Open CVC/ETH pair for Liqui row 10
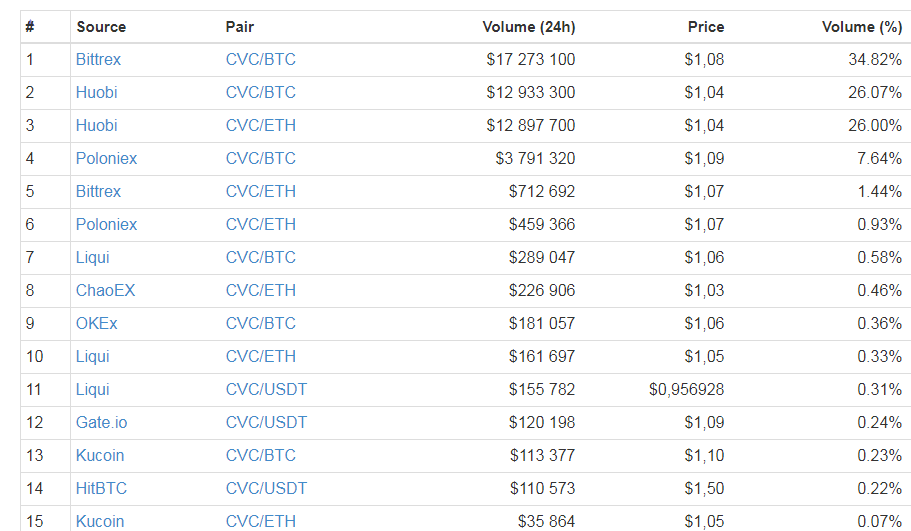 [x=261, y=357]
